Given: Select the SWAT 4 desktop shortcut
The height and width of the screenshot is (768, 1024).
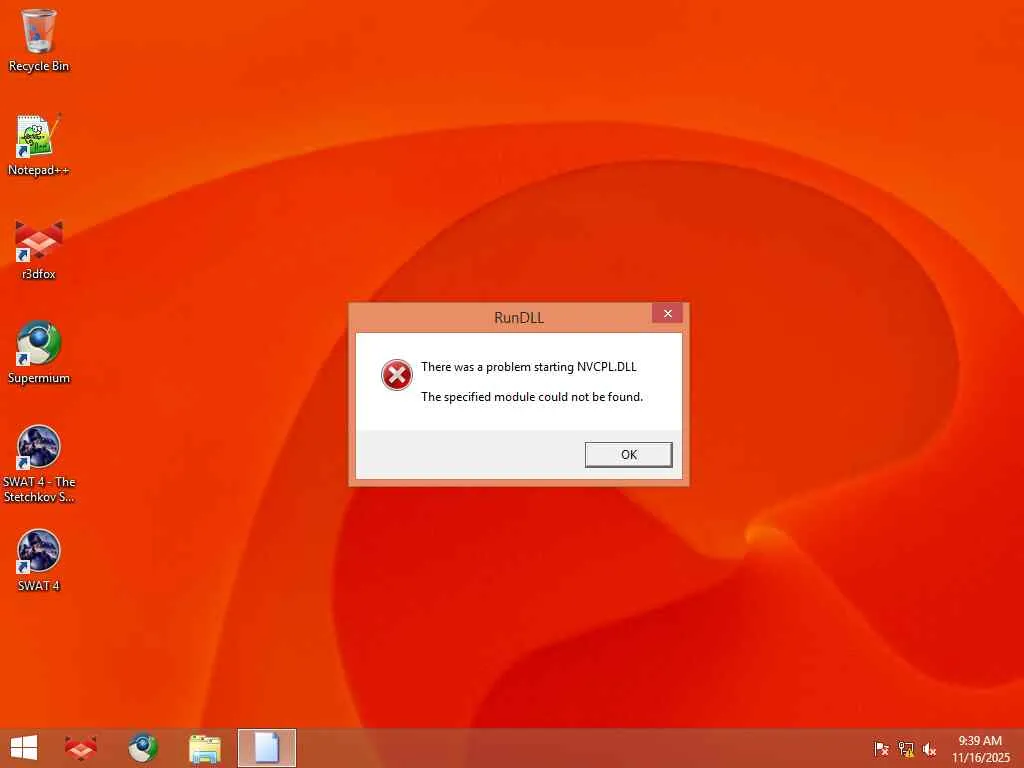Looking at the screenshot, I should 39,560.
